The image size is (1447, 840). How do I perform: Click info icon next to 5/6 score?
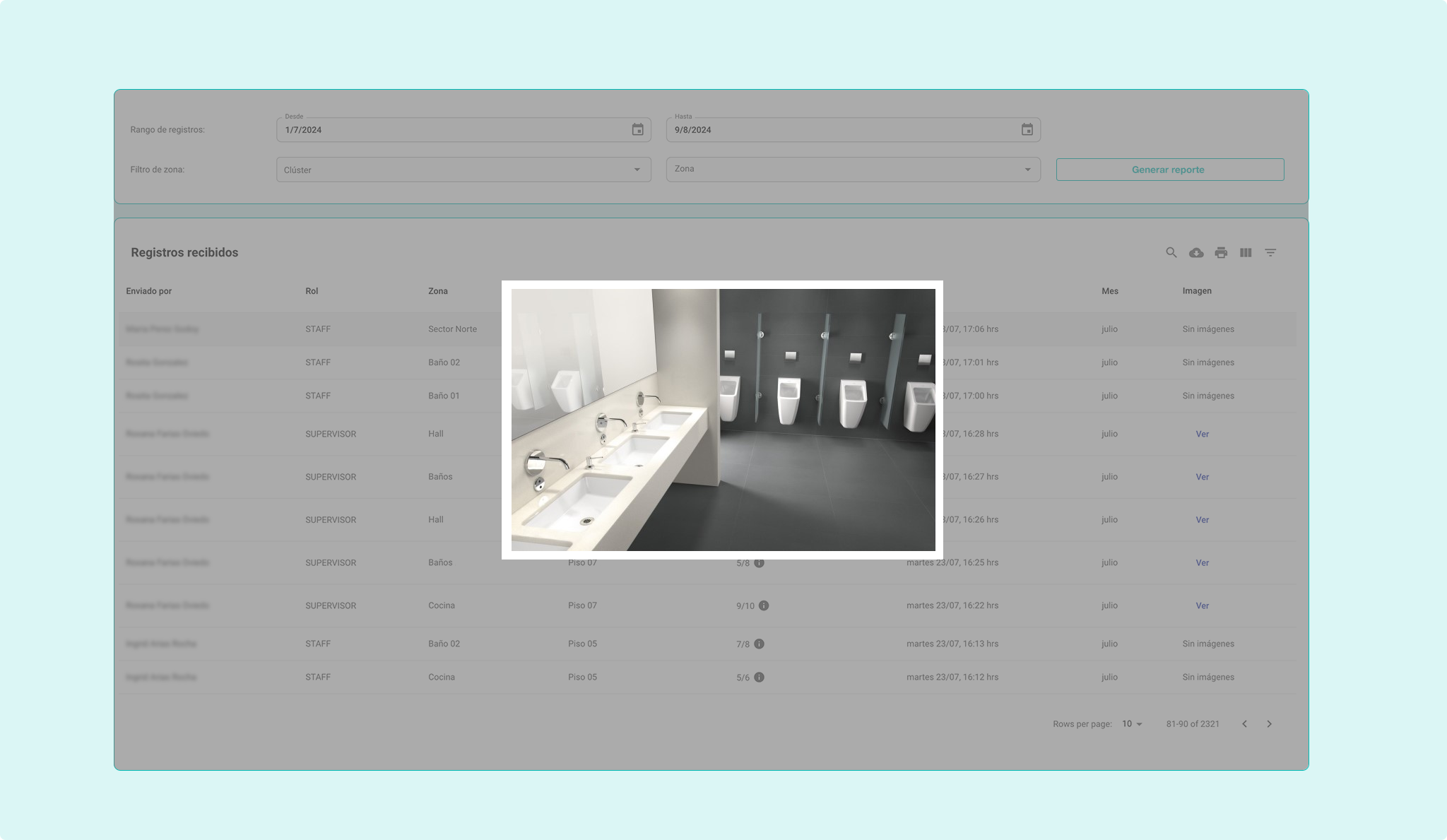(x=759, y=678)
